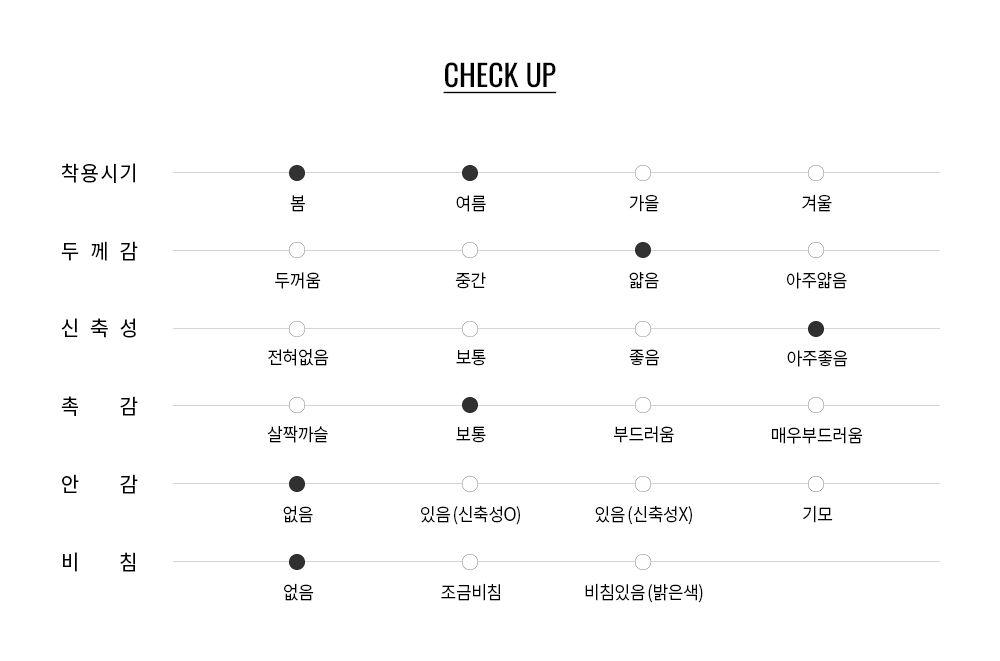
Task: Choose the filled 아주좋음 dot
Action: (816, 329)
